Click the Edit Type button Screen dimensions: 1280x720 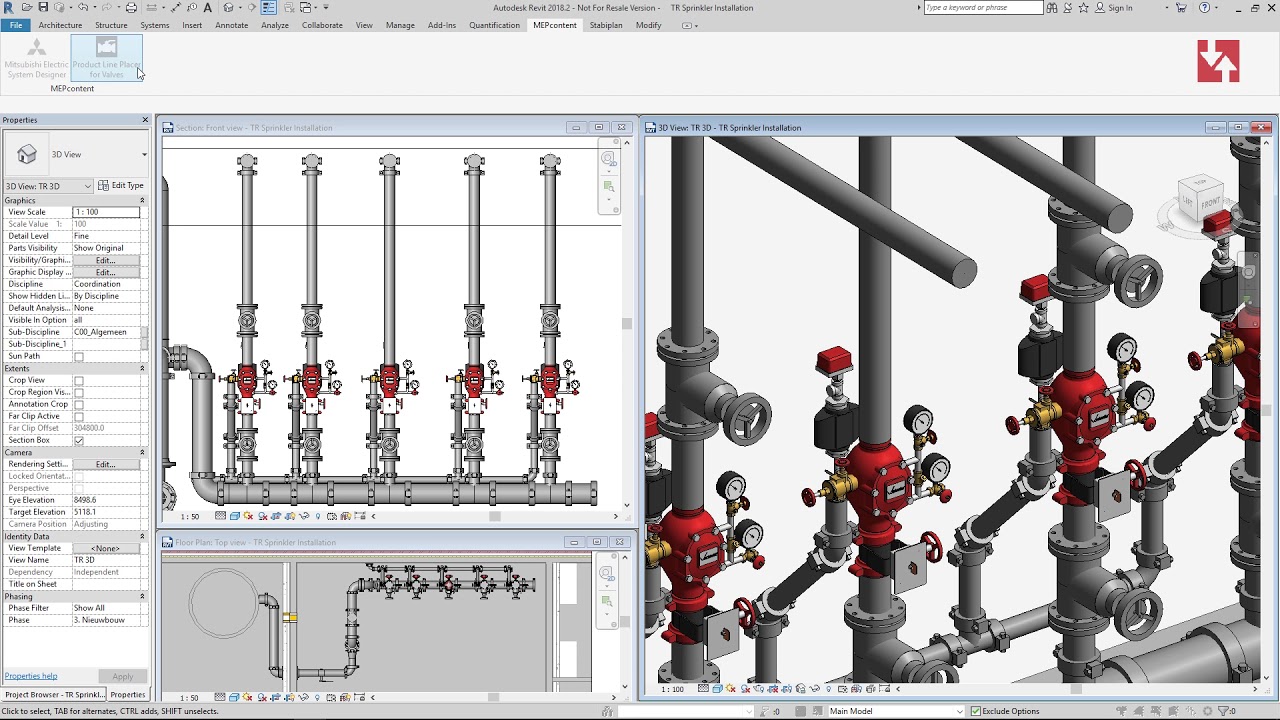pos(121,186)
